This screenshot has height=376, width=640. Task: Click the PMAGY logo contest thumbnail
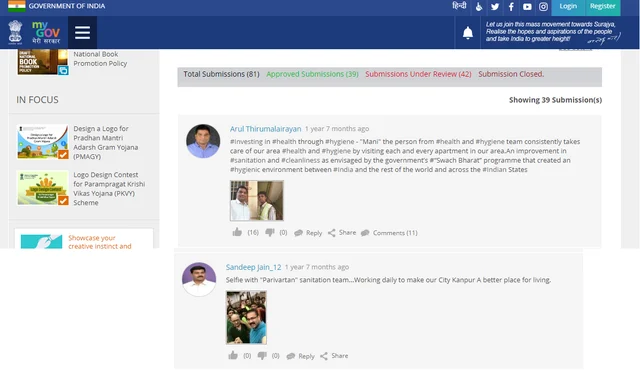point(42,142)
